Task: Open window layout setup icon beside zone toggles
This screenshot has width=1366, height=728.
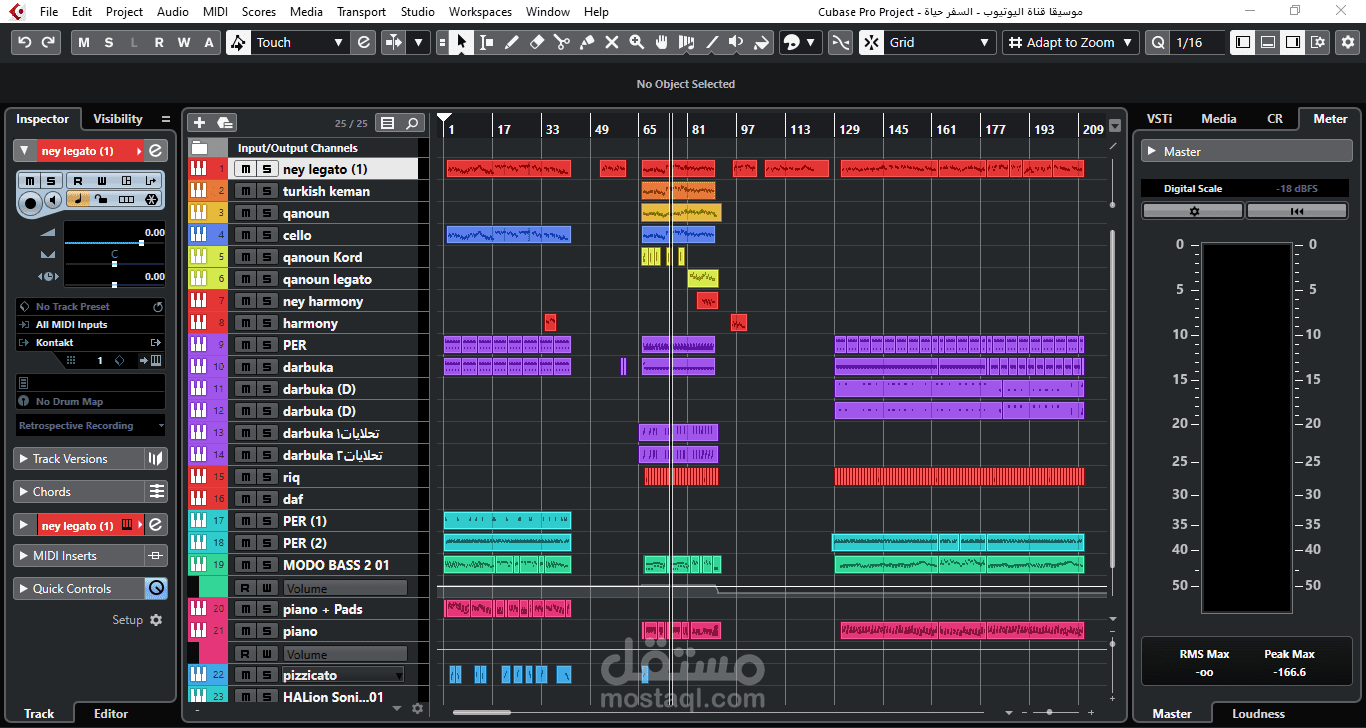Action: click(1319, 42)
